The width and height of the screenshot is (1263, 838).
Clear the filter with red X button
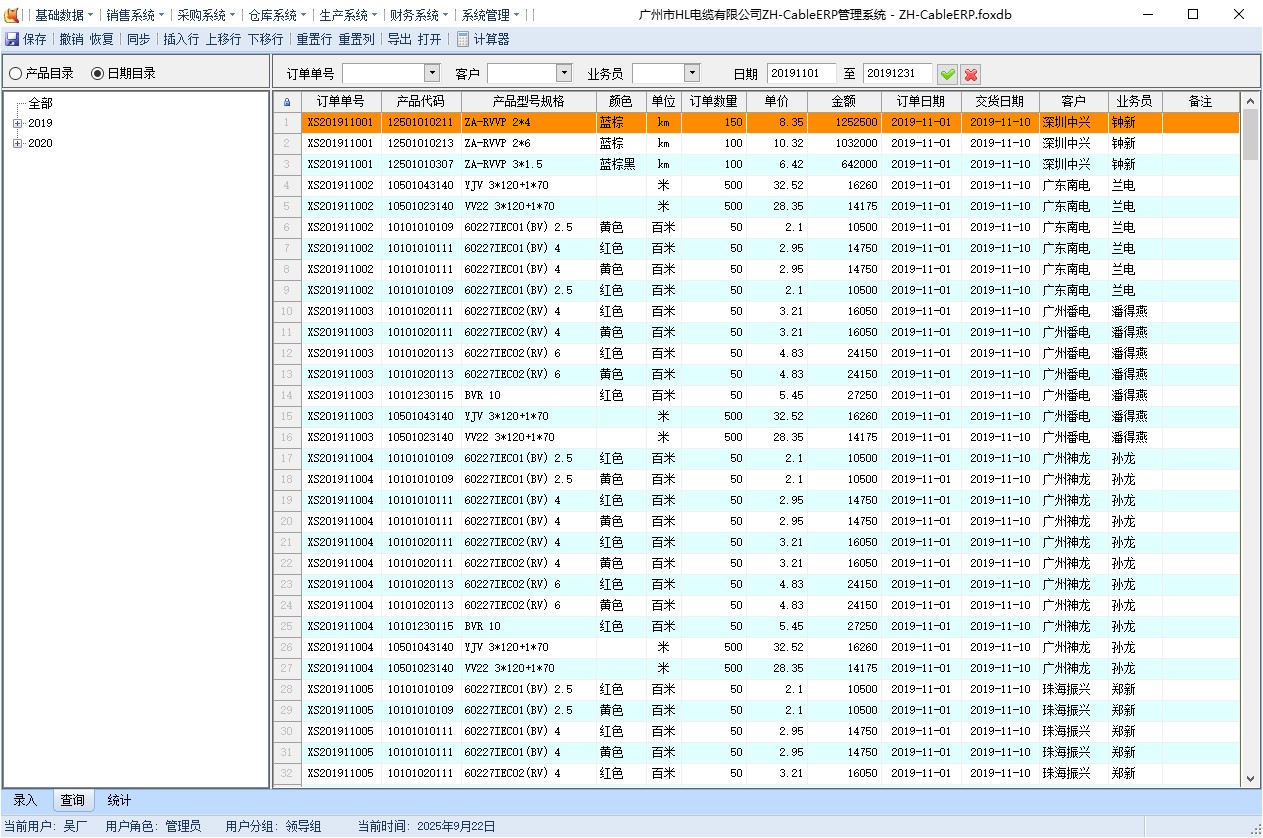[x=970, y=74]
